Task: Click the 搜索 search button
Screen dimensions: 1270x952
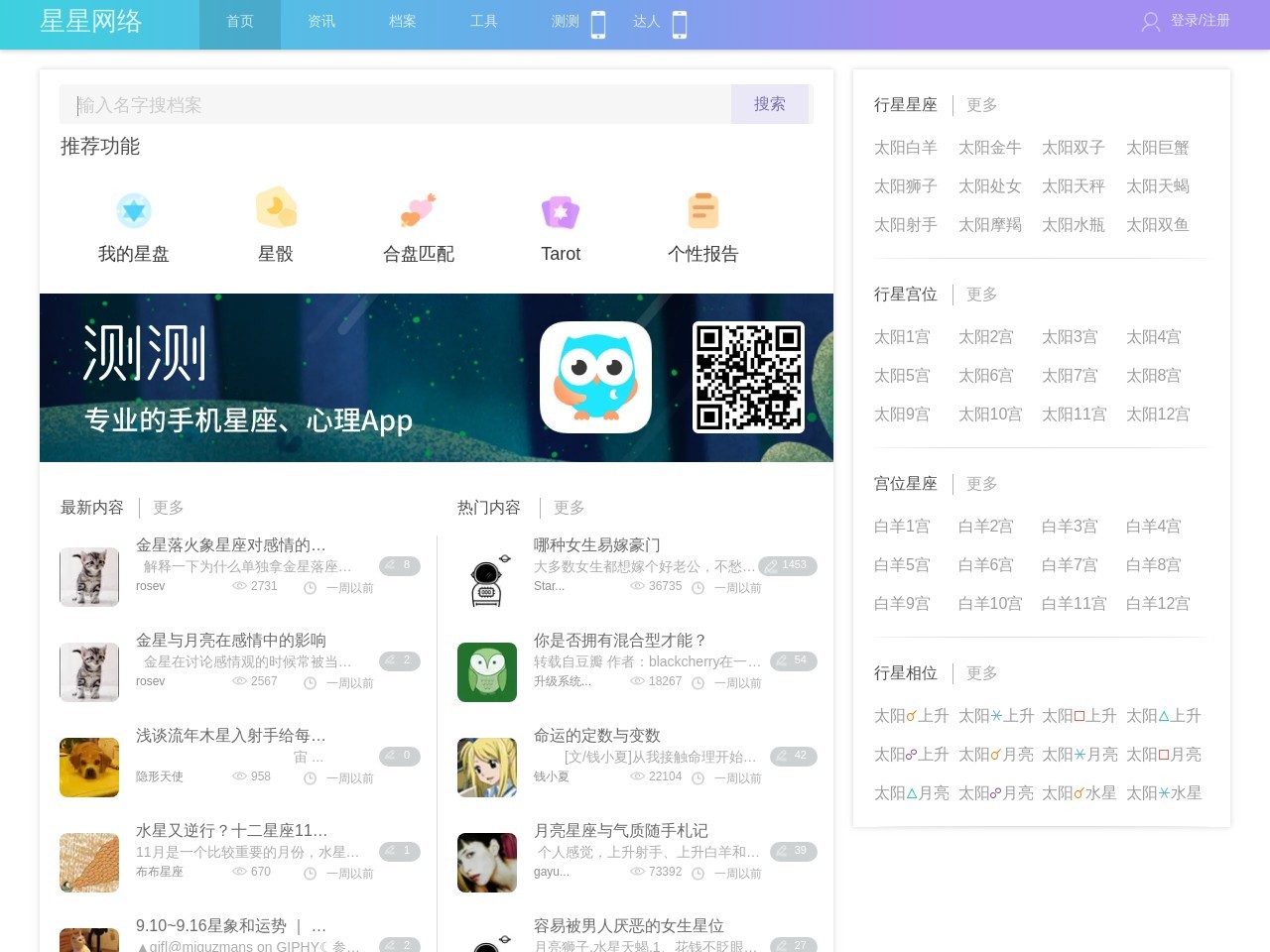Action: (x=770, y=104)
